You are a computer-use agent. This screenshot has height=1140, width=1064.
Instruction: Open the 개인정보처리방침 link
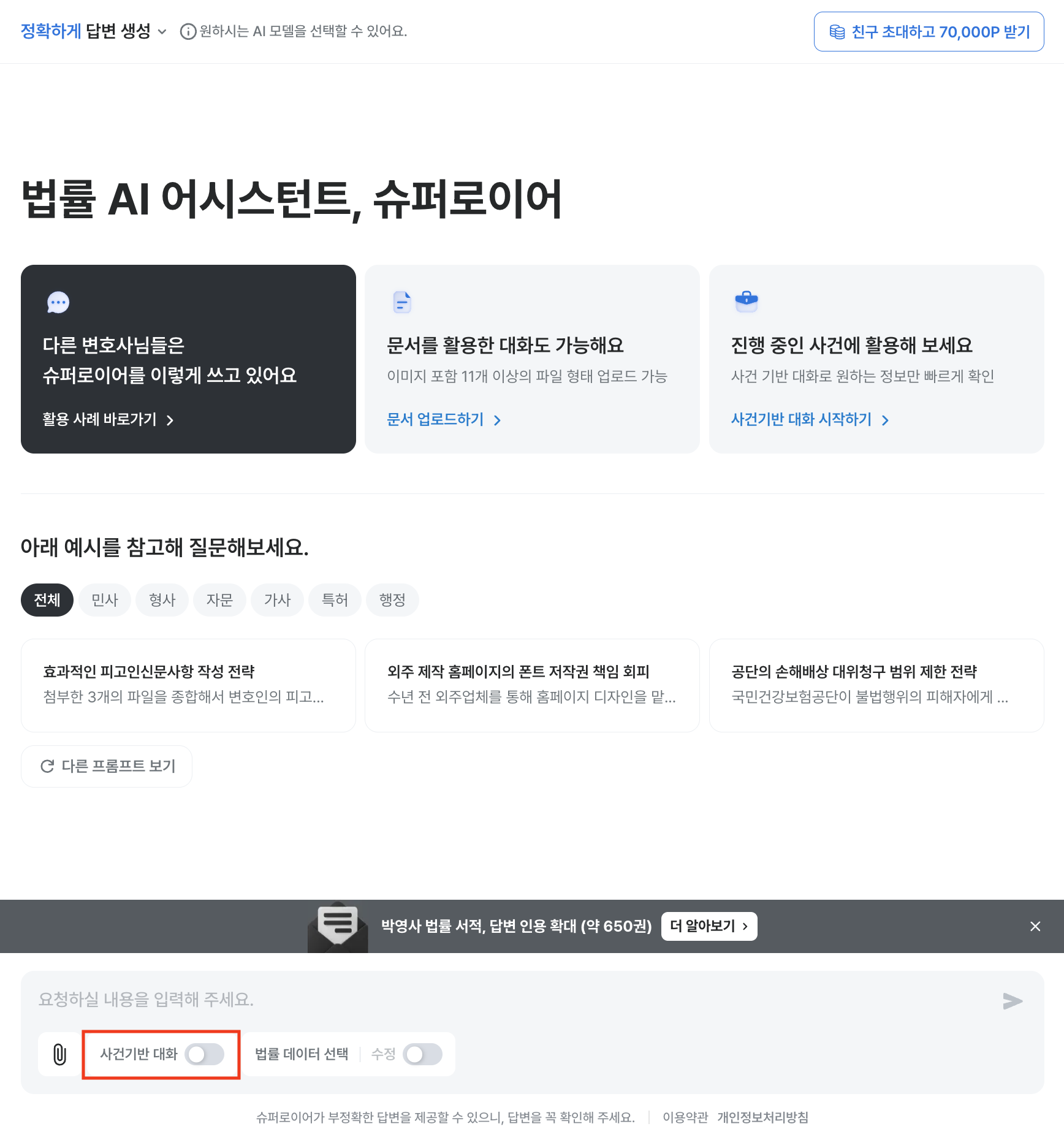[762, 1117]
